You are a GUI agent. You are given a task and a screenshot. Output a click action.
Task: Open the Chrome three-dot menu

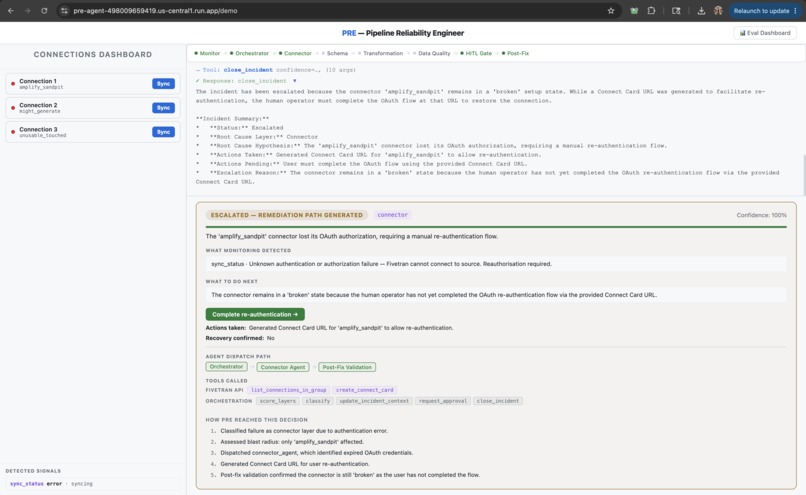click(795, 11)
